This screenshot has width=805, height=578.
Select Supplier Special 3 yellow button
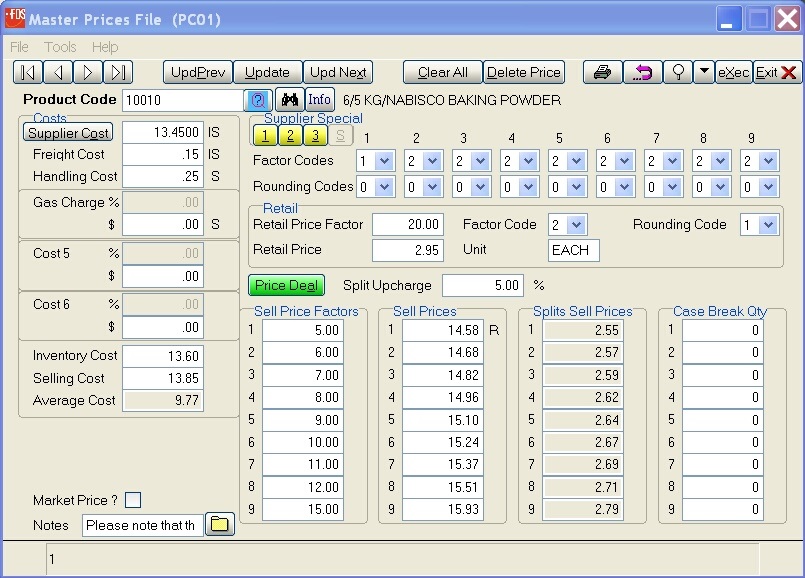tap(315, 136)
